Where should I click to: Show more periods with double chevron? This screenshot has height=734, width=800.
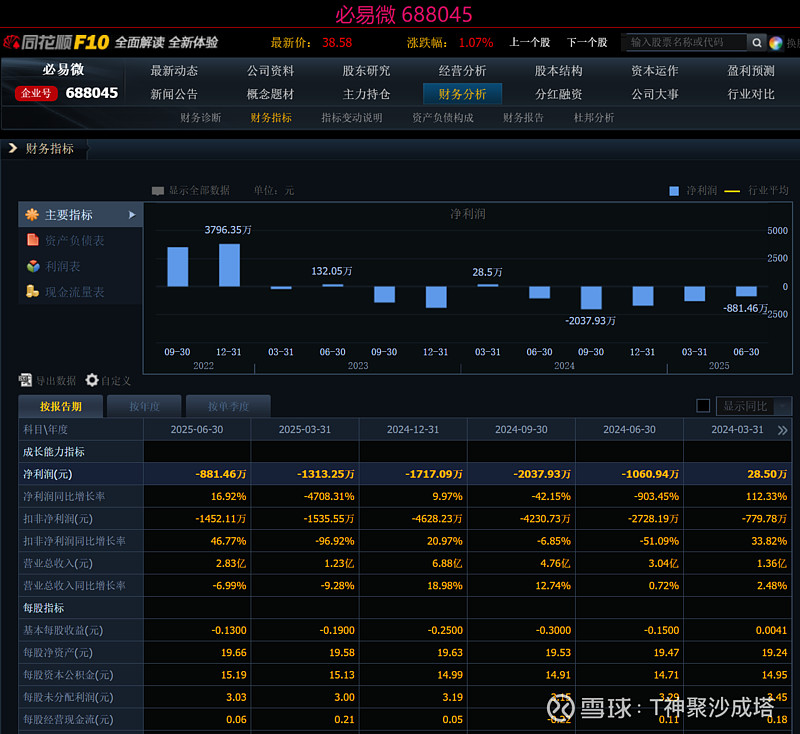782,430
